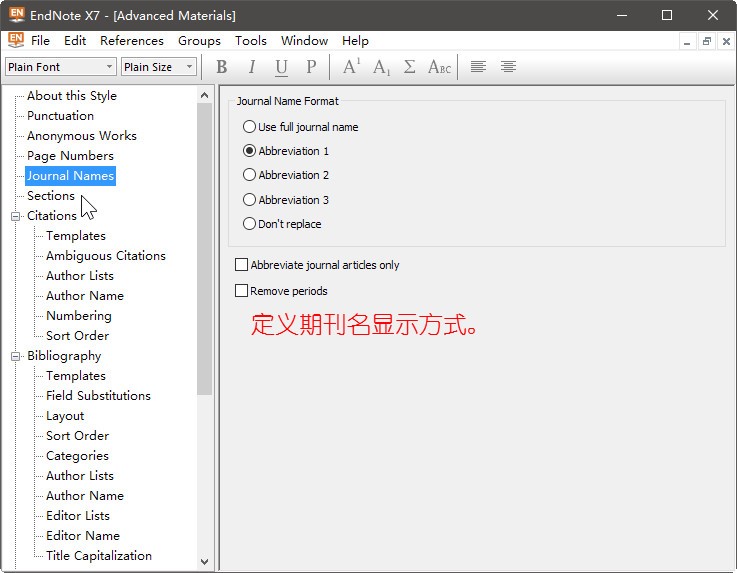Select 'Use full journal name' option
The image size is (737, 573).
coord(250,127)
